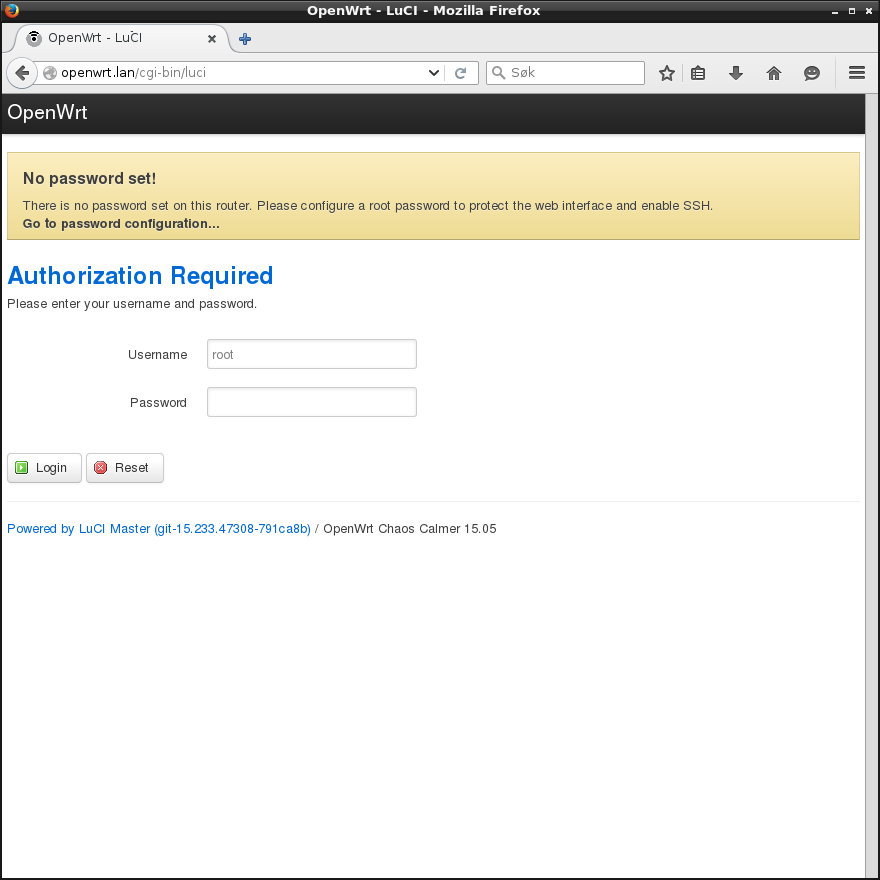Image resolution: width=880 pixels, height=880 pixels.
Task: Bookmark this page with the star icon
Action: pos(667,73)
